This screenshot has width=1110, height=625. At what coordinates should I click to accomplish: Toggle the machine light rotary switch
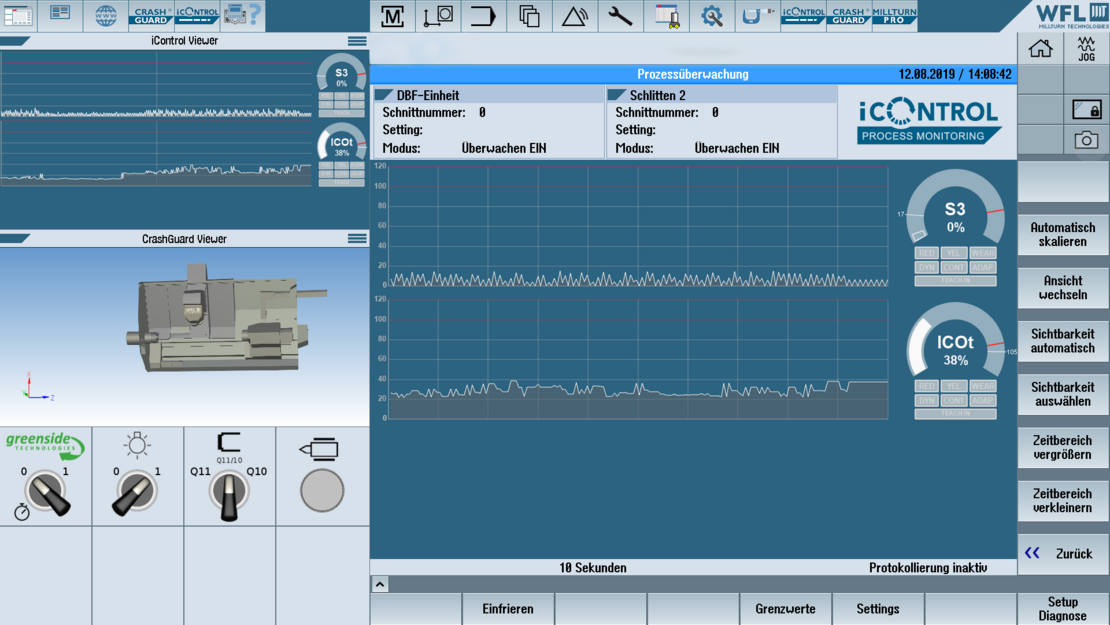(x=137, y=492)
